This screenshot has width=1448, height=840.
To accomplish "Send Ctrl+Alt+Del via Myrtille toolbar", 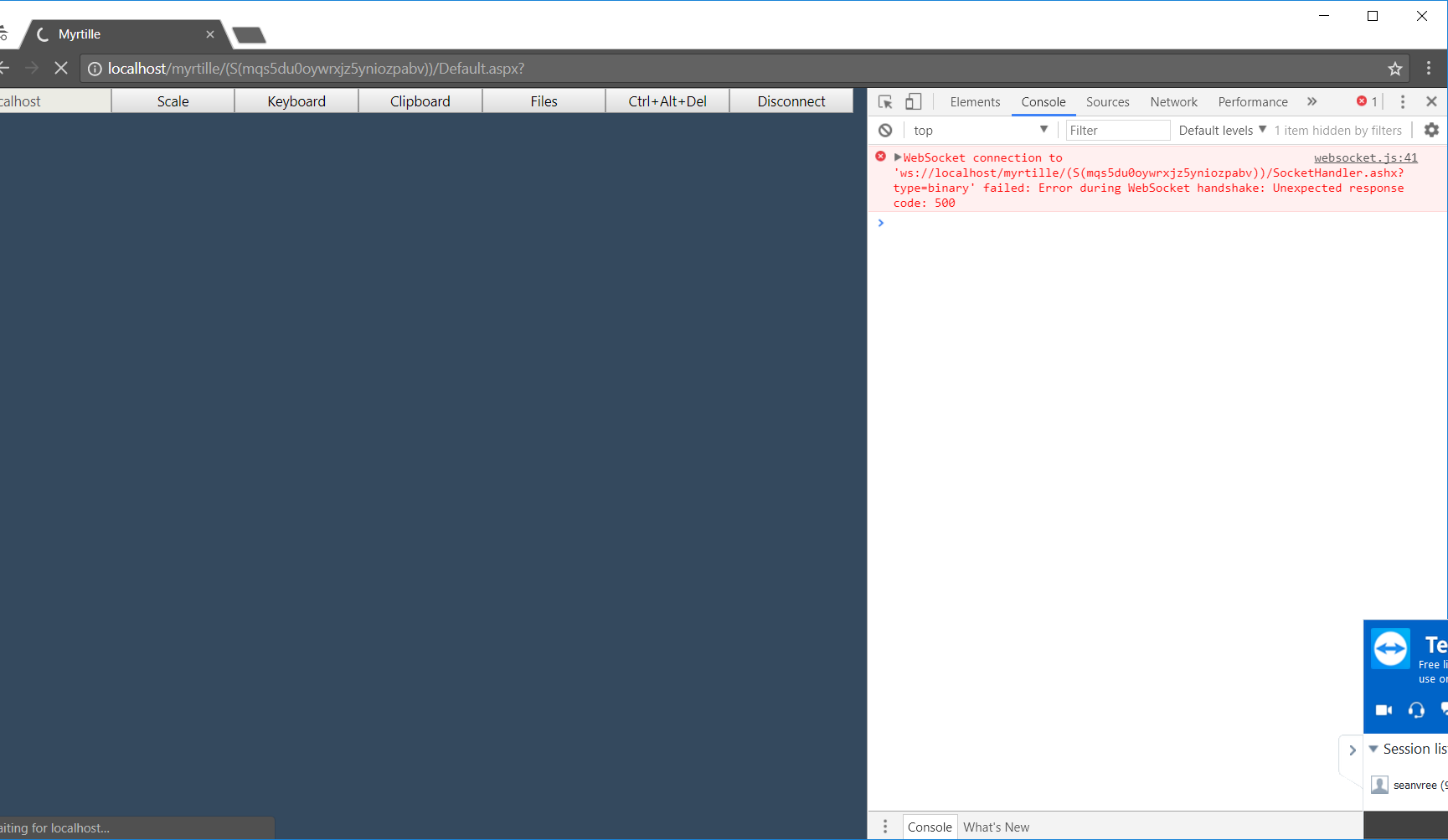I will click(667, 100).
